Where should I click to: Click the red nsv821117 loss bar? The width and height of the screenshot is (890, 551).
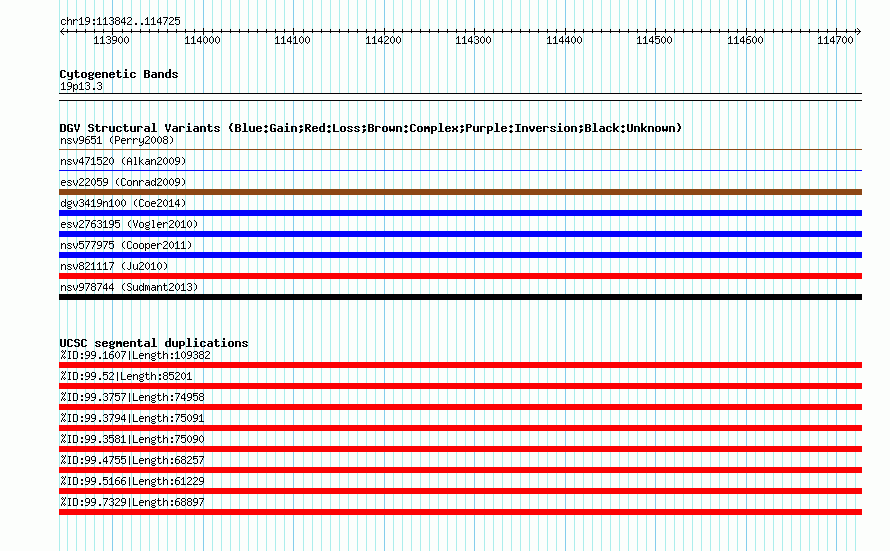[x=460, y=276]
